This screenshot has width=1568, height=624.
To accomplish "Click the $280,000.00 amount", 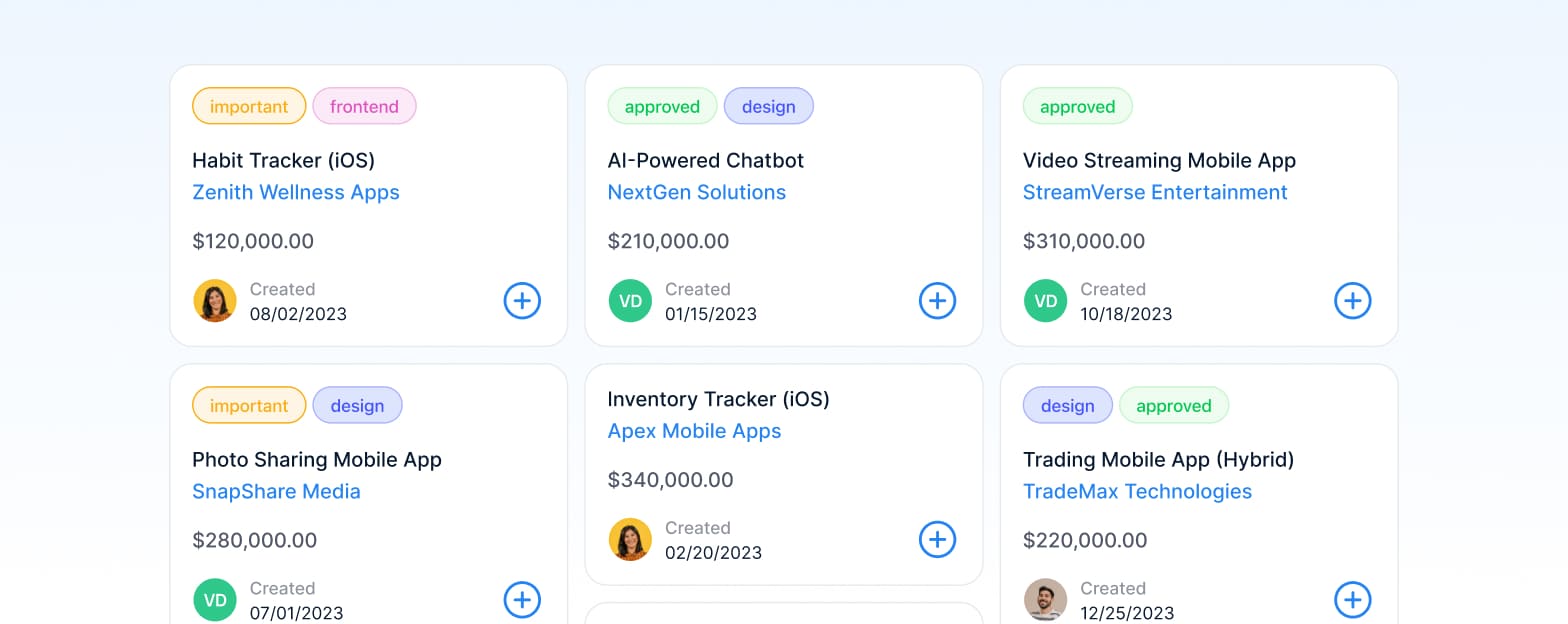I will [x=254, y=540].
